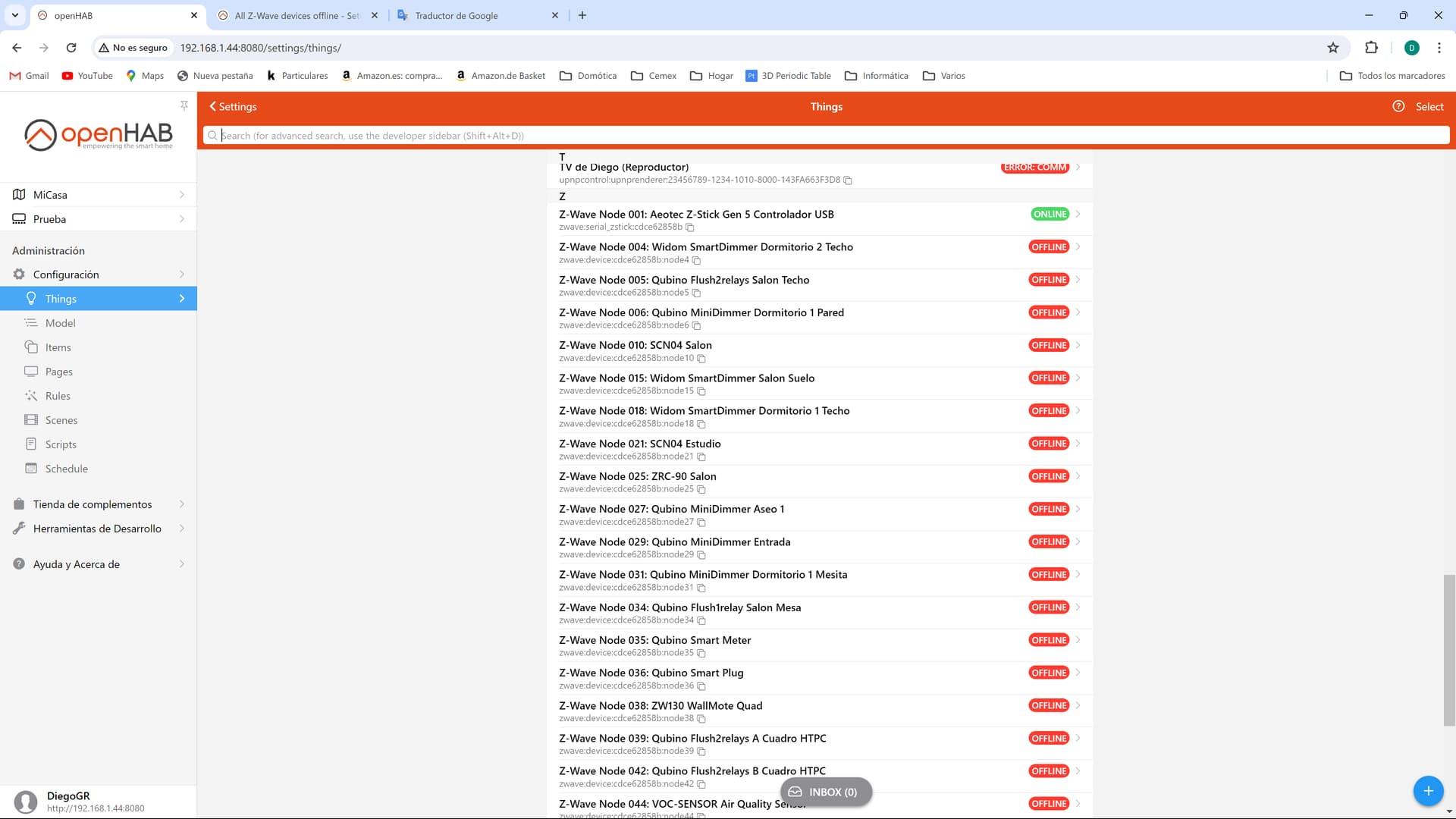Open Z-Wave Node 035 Qubino Smart Meter
1456x819 pixels.
(x=820, y=646)
